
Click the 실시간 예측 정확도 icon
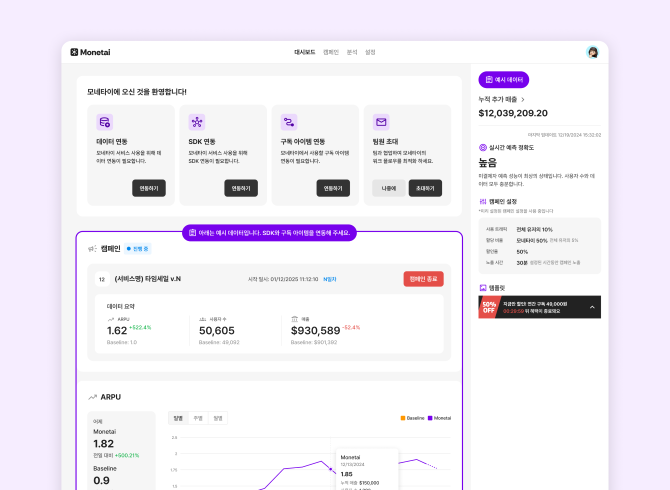pyautogui.click(x=483, y=147)
